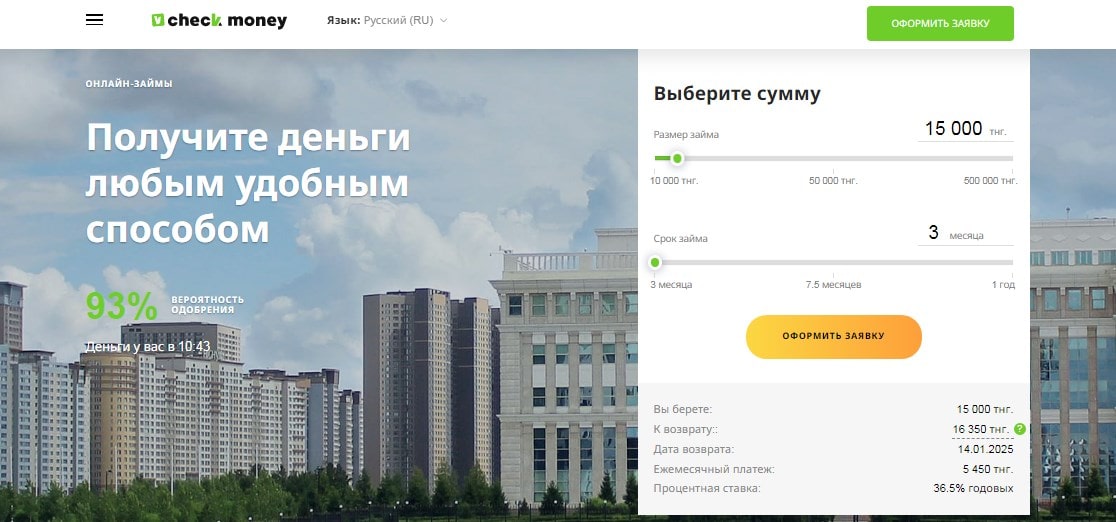
Task: Select 500 000 тнг. maximum on slider
Action: click(x=991, y=181)
